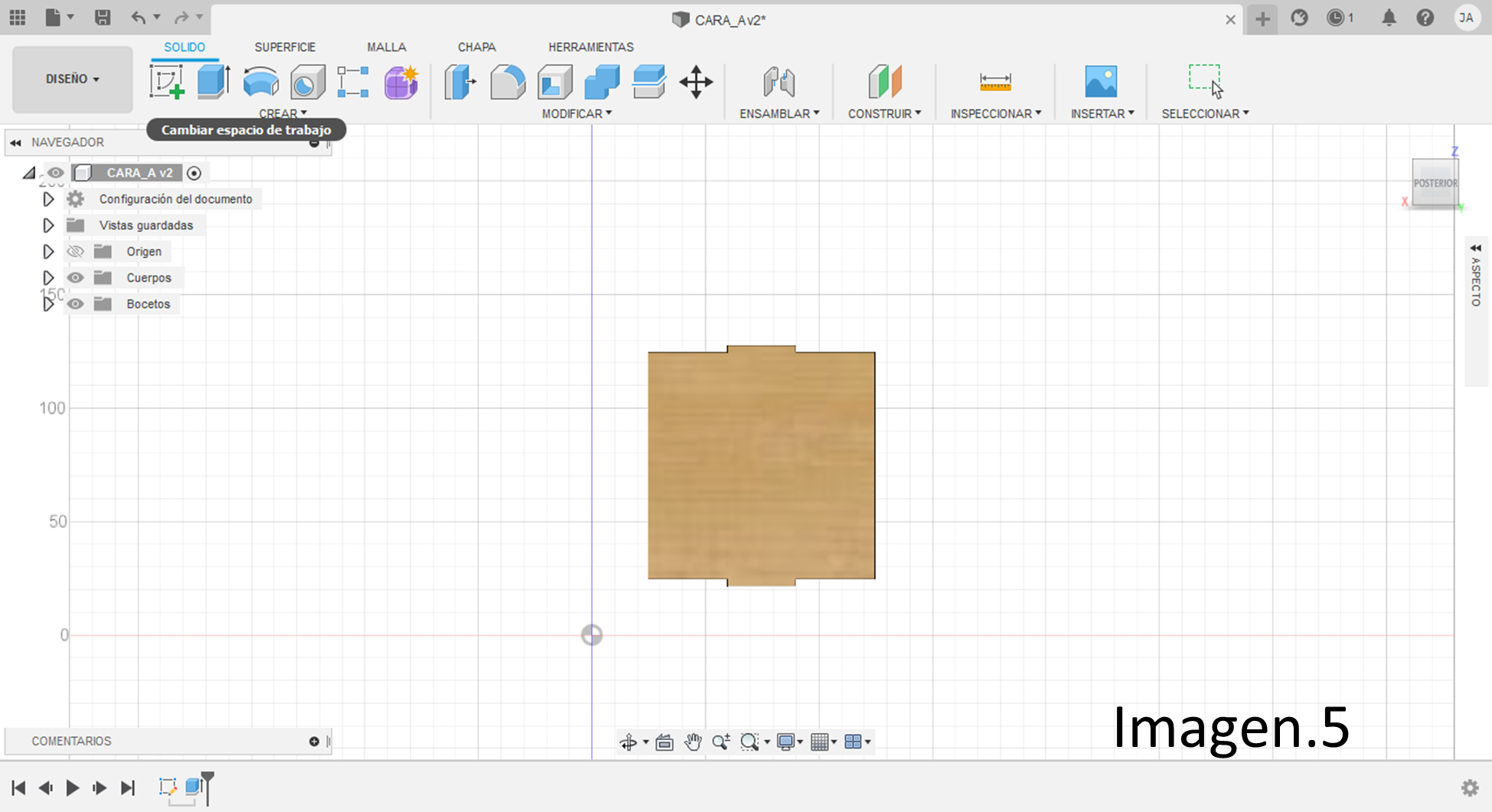Open the MODIFICAR menu label
The width and height of the screenshot is (1492, 812).
pos(576,113)
